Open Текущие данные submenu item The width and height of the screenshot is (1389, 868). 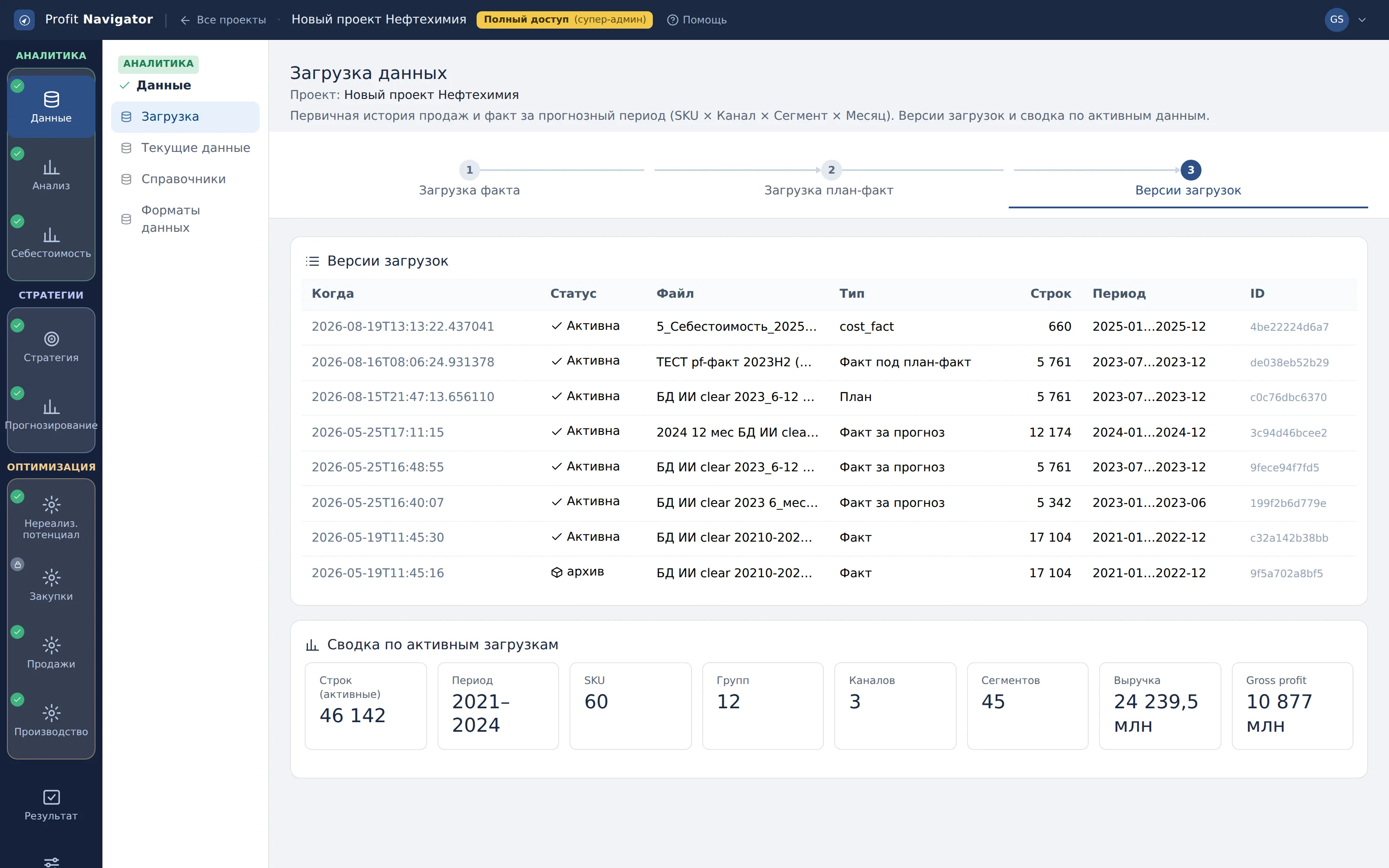tap(185, 148)
